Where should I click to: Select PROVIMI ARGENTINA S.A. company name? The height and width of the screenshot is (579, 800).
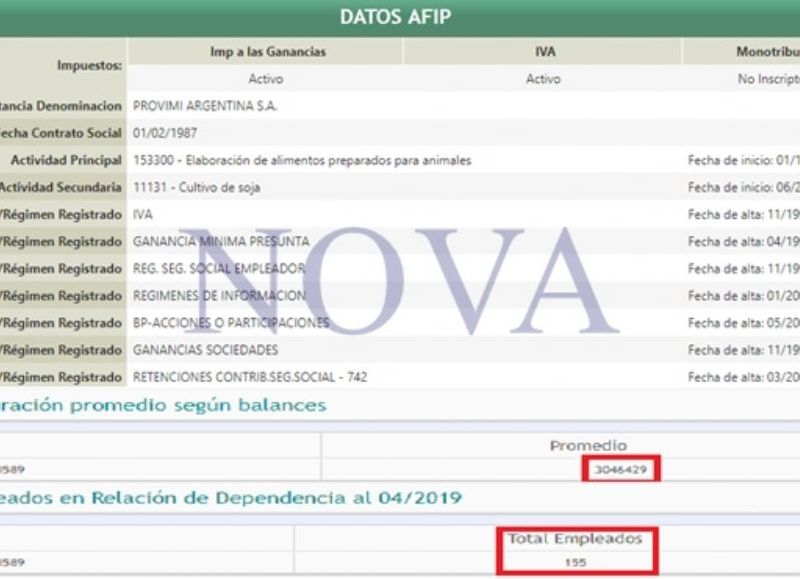pos(205,106)
